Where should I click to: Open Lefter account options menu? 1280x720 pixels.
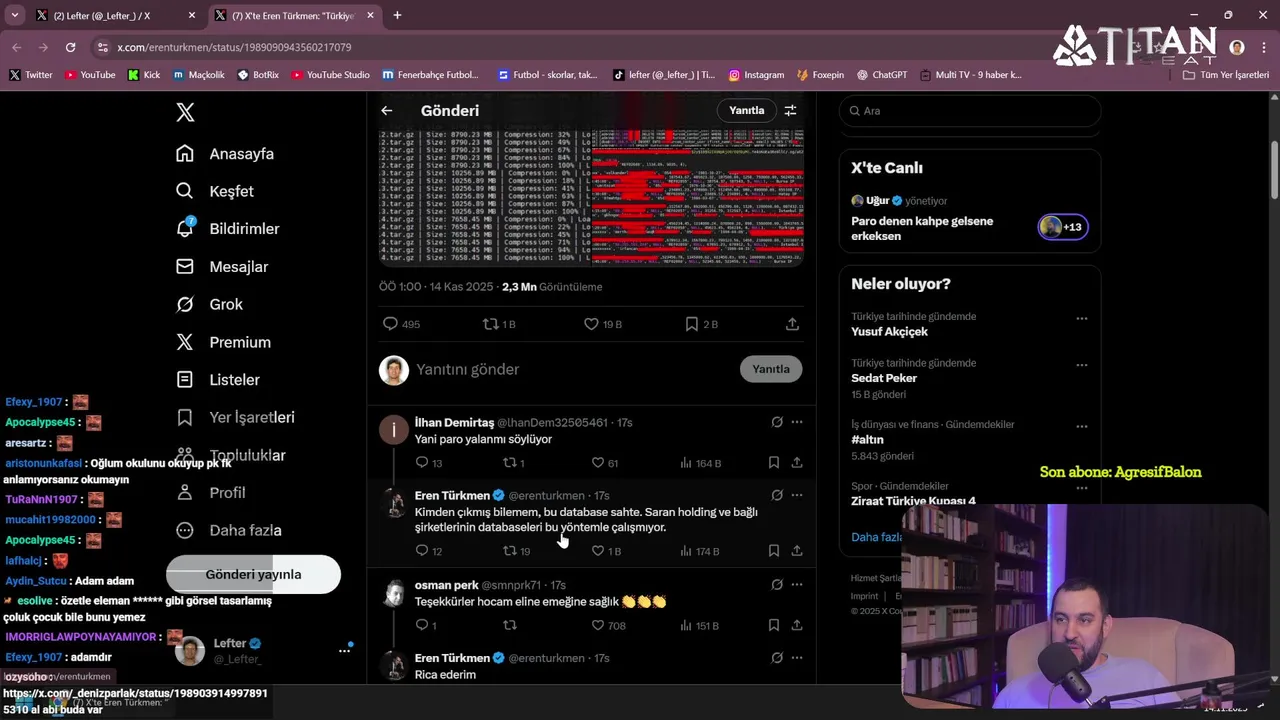pyautogui.click(x=344, y=650)
